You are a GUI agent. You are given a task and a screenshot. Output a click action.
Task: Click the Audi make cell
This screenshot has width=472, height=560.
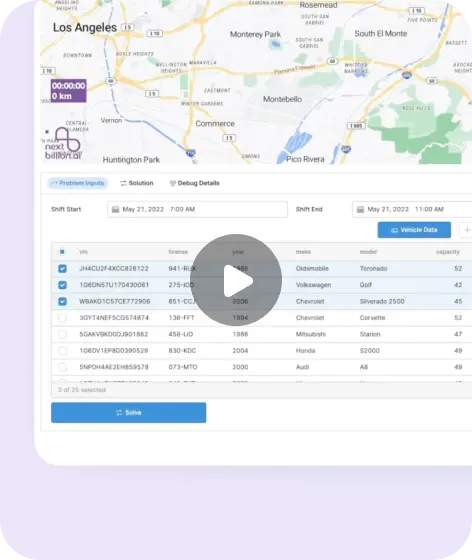(302, 367)
